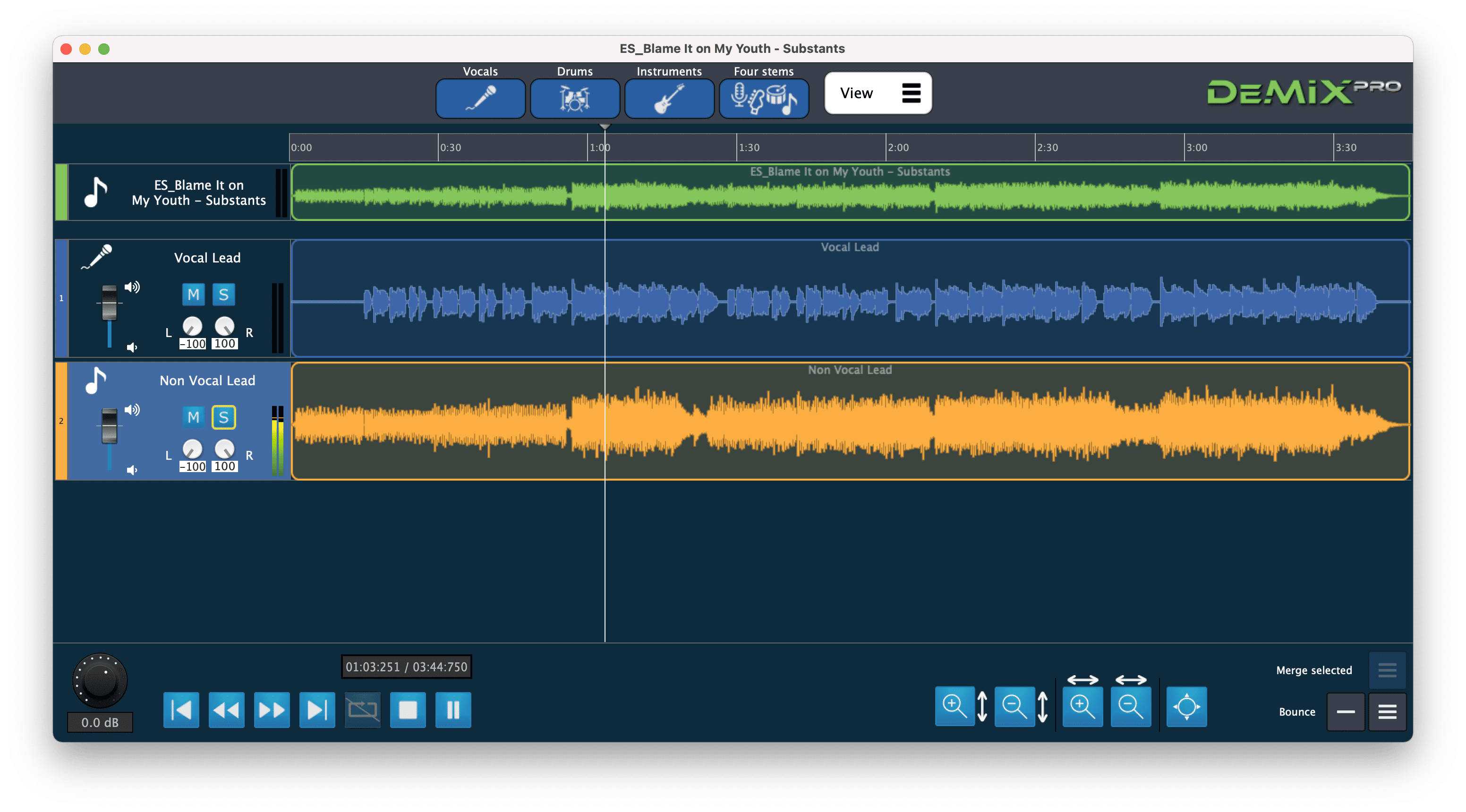Viewport: 1466px width, 812px height.
Task: Click Vocal Lead quiet speaker icon
Action: tap(131, 347)
